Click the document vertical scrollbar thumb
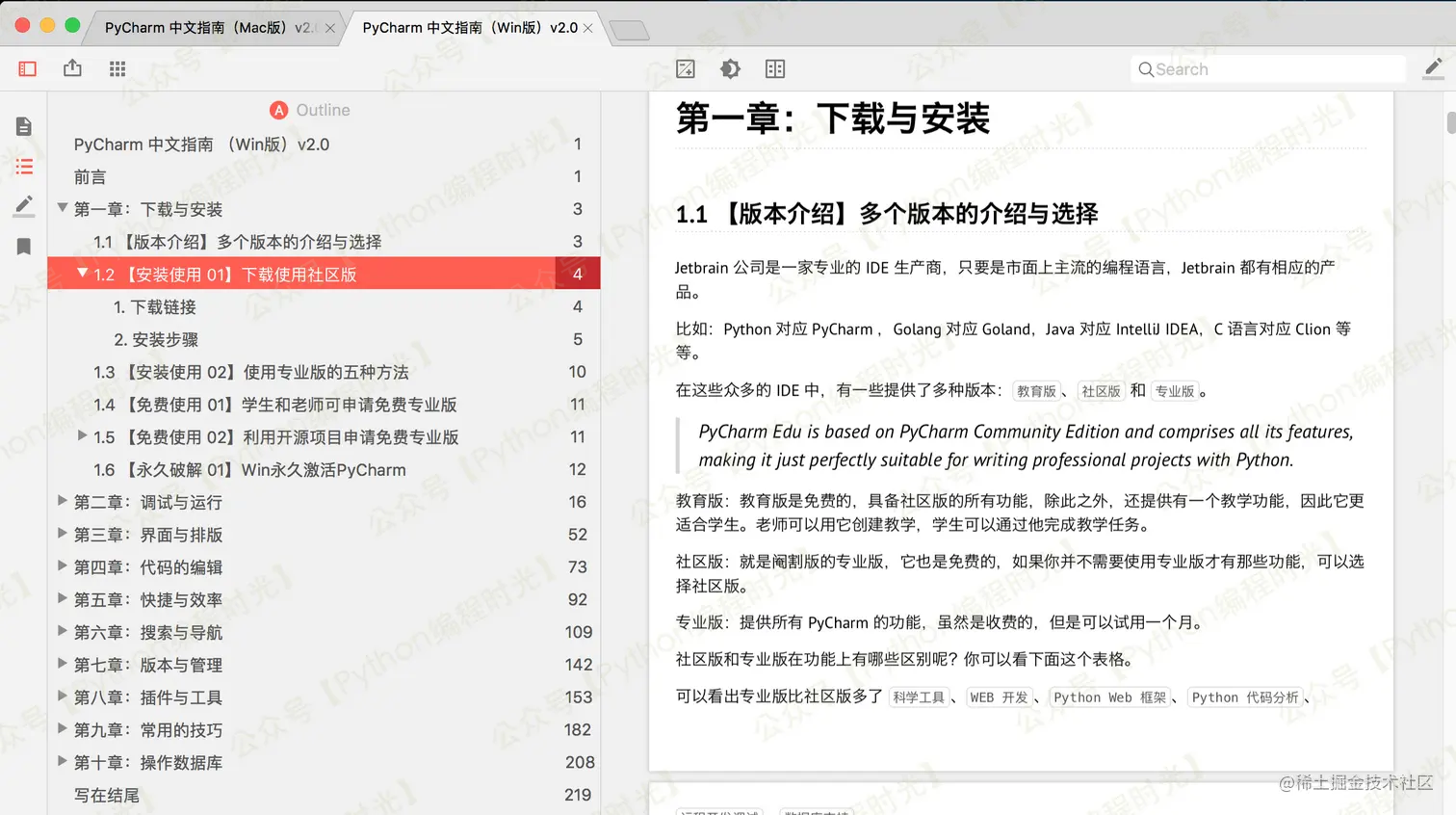Viewport: 1456px width, 815px height. pyautogui.click(x=1450, y=122)
